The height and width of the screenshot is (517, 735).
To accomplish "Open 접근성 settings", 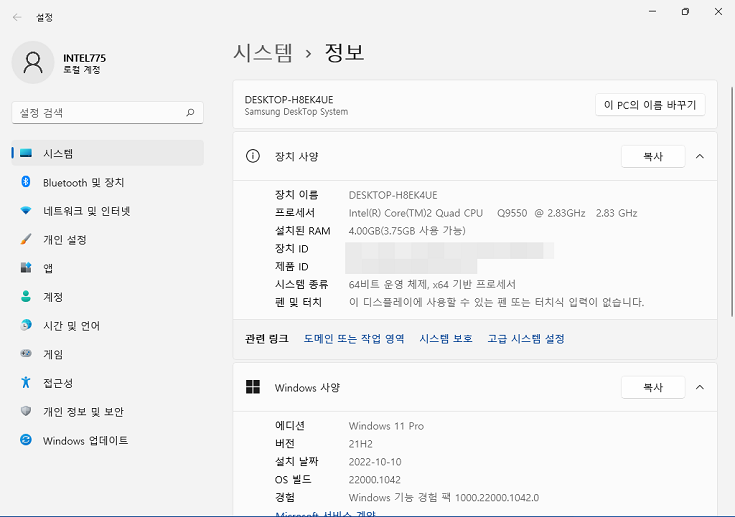I will (108, 383).
